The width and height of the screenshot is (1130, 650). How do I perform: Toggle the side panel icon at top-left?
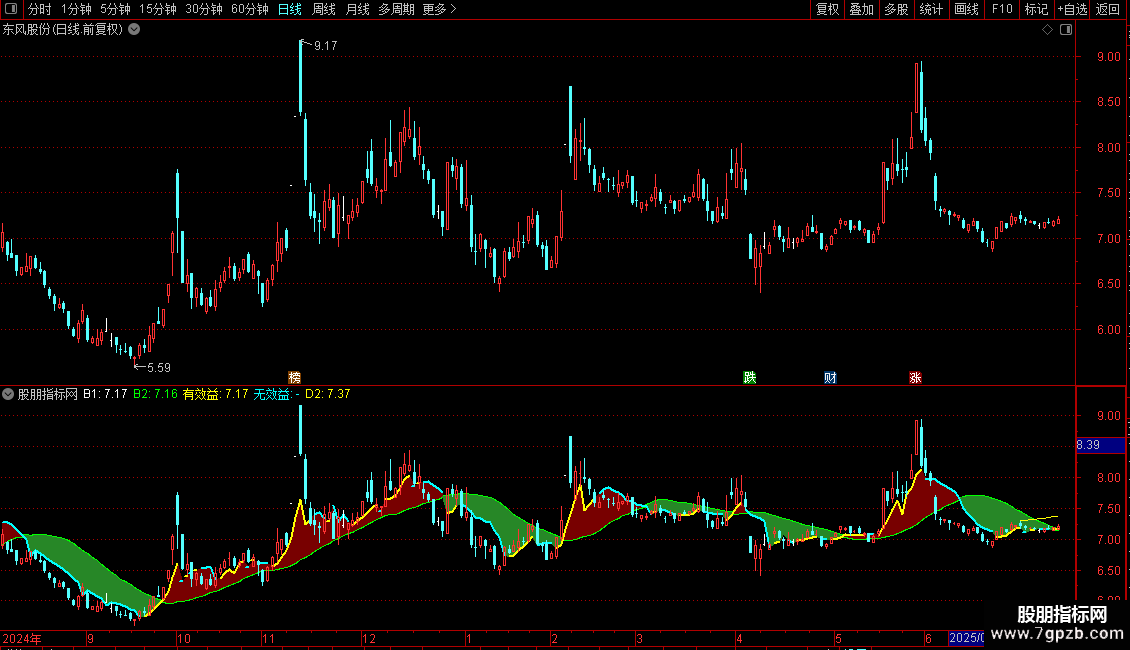coord(11,9)
